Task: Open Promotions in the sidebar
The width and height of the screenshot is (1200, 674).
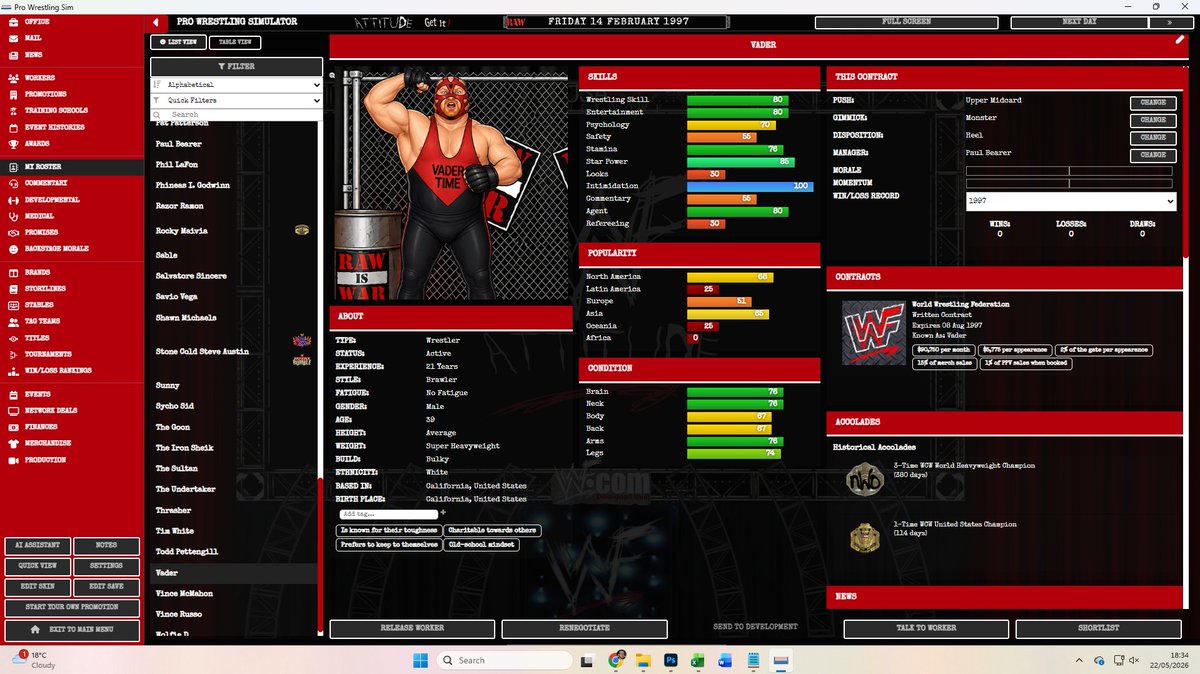Action: (x=45, y=94)
